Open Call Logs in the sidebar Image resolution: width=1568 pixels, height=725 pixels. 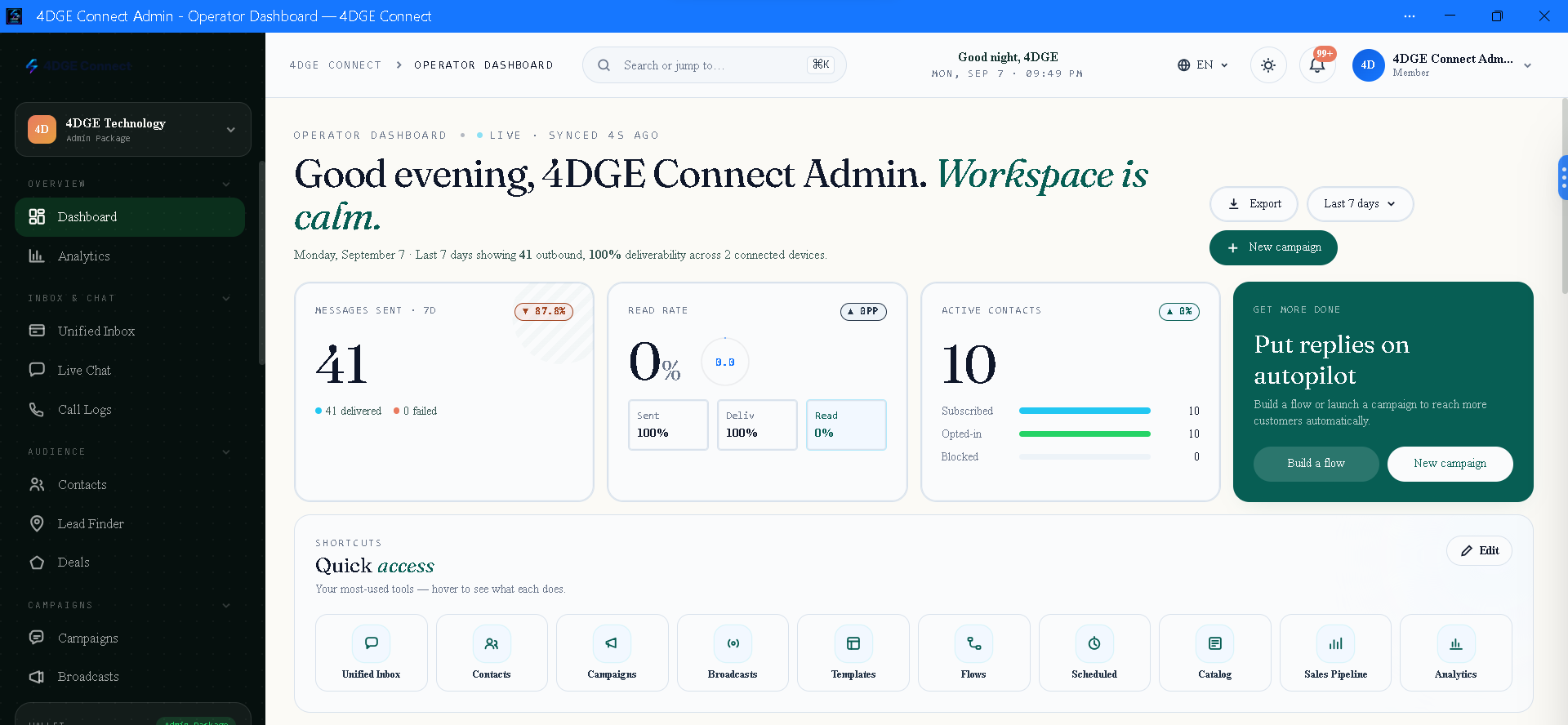coord(130,410)
